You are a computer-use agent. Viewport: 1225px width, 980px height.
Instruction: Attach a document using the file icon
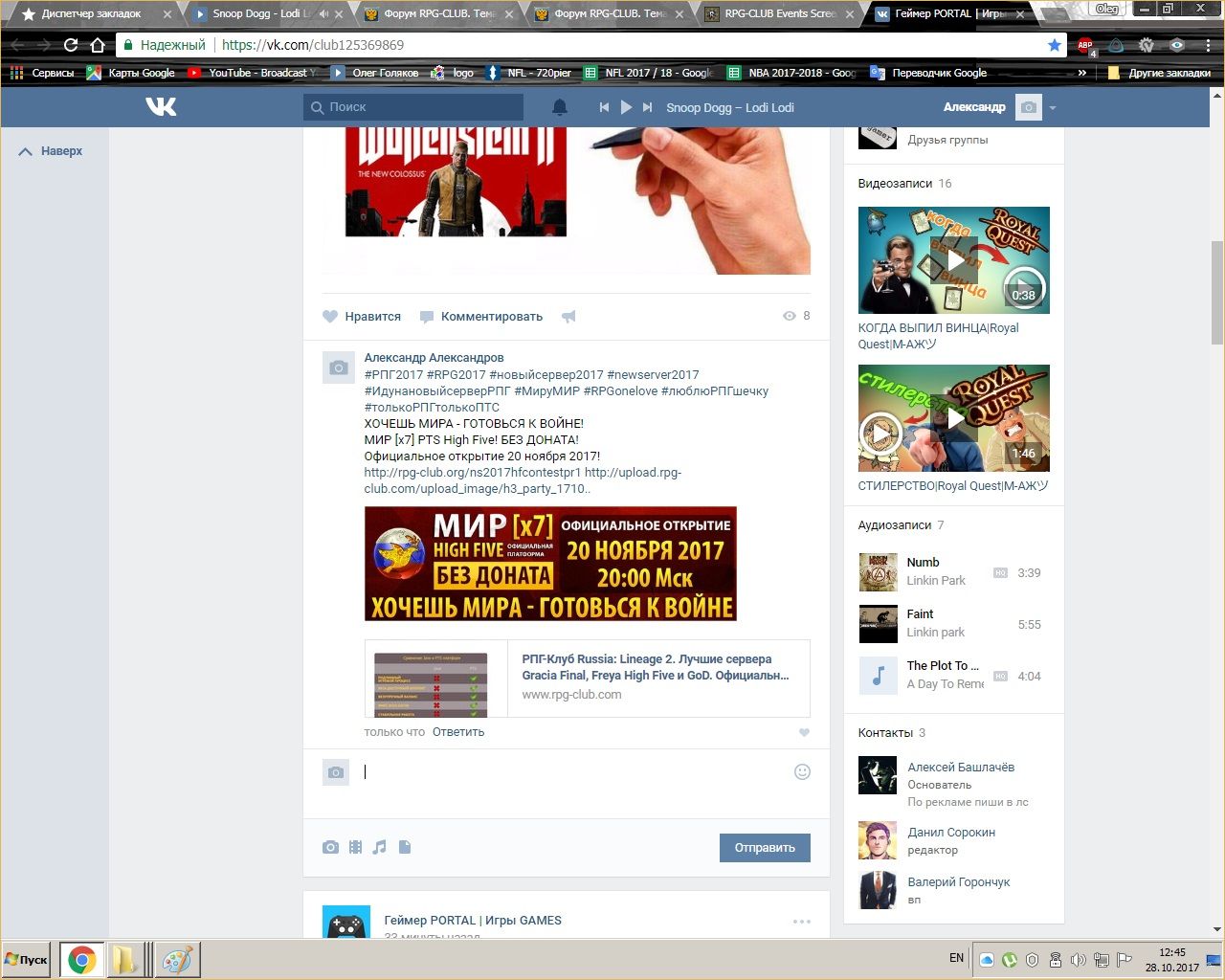tap(405, 847)
